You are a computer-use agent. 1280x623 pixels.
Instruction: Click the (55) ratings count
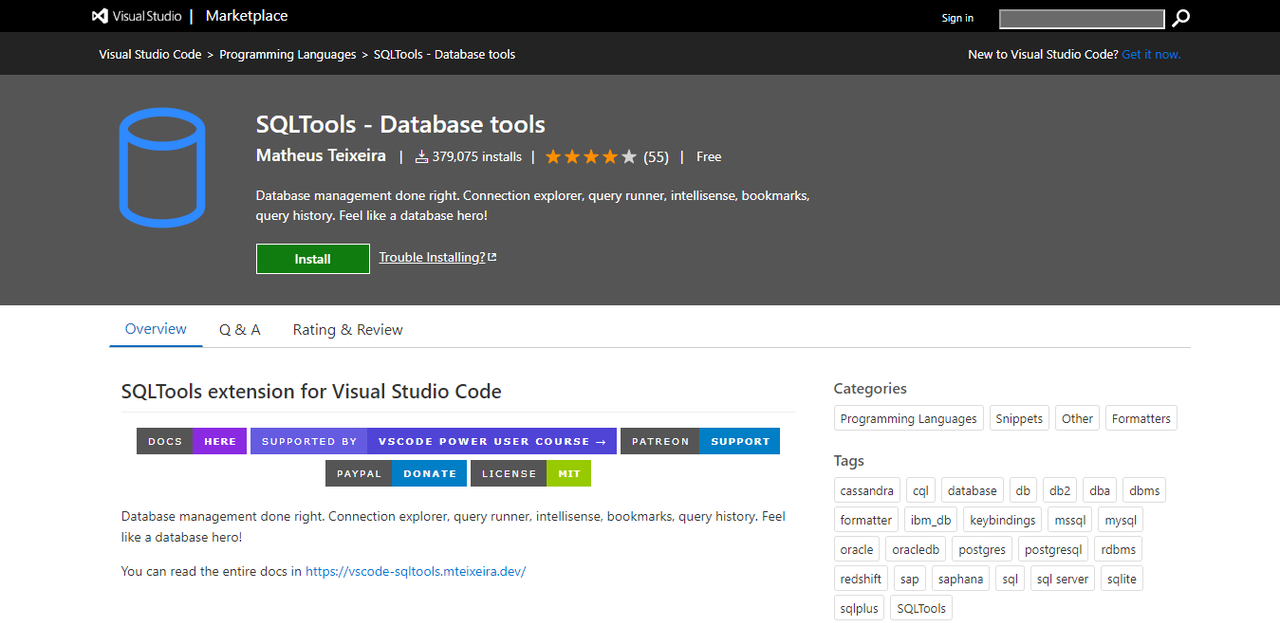click(x=656, y=157)
